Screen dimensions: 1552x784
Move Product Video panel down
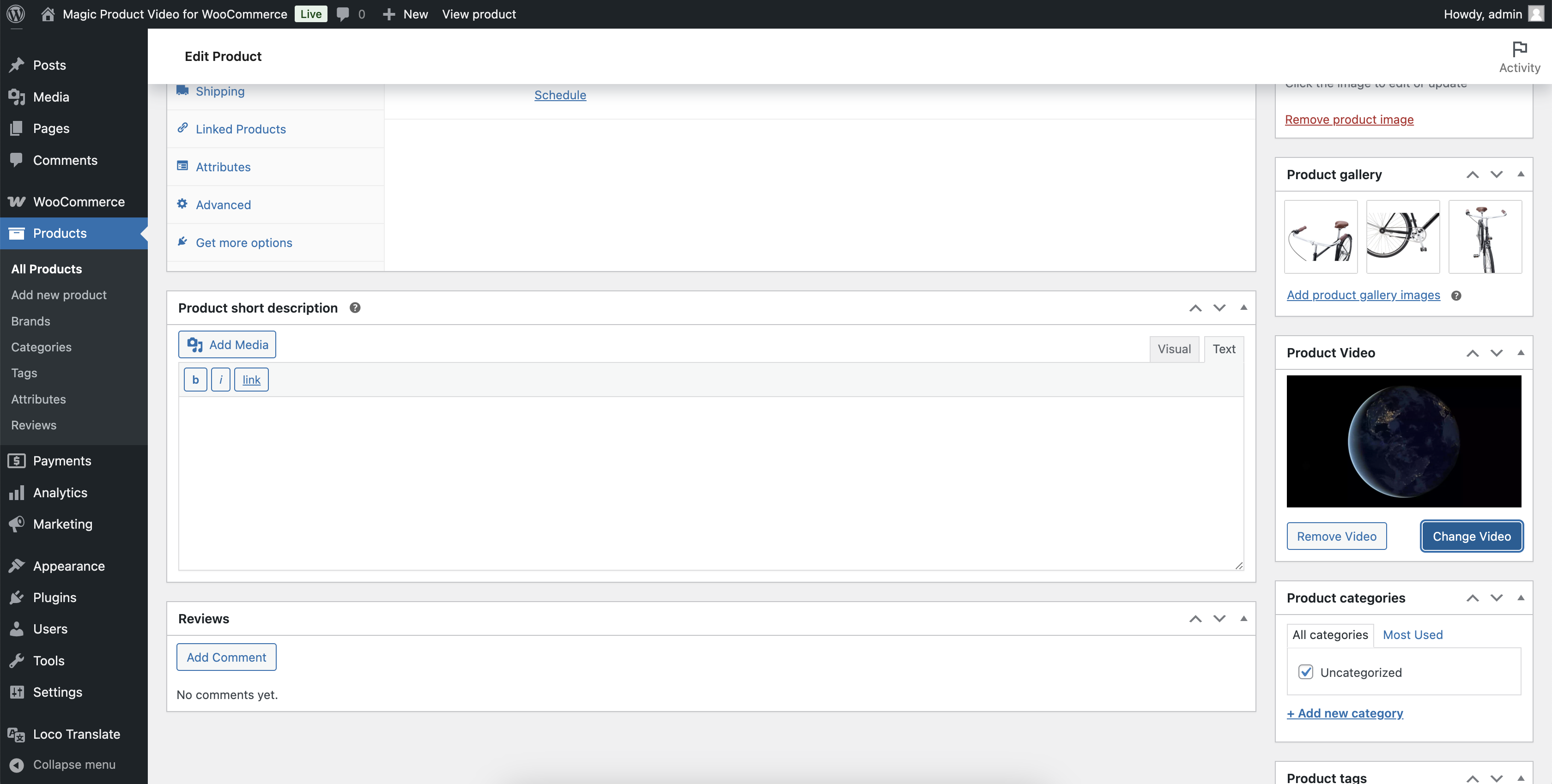1497,353
